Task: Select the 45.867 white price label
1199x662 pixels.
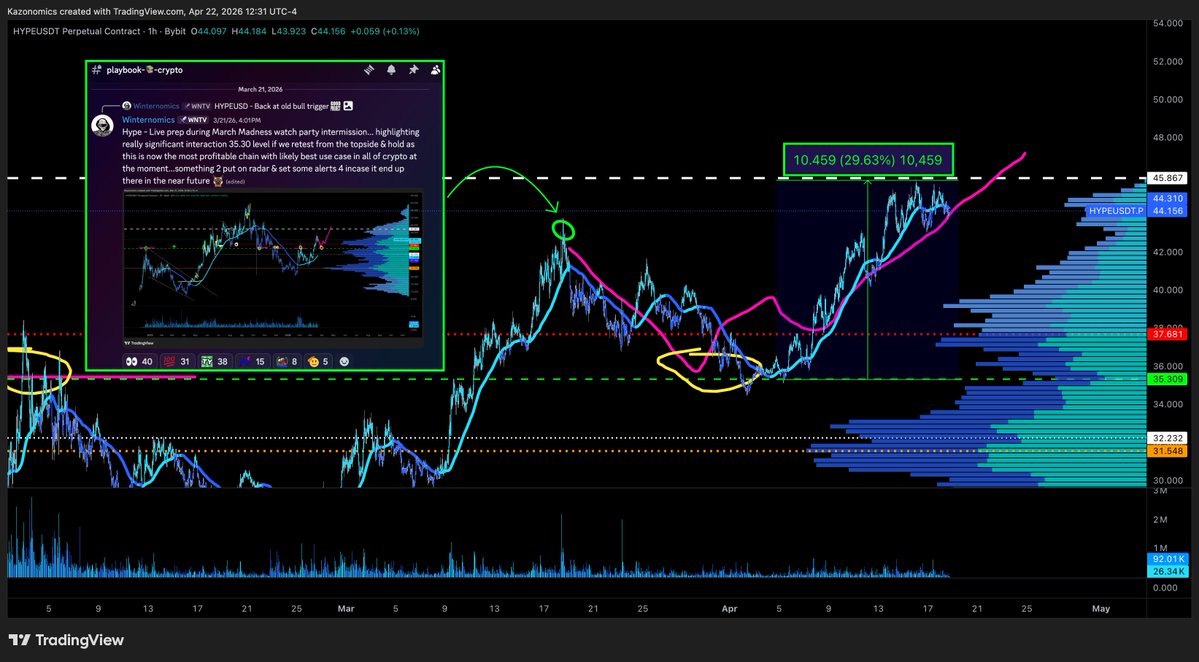Action: point(1168,178)
